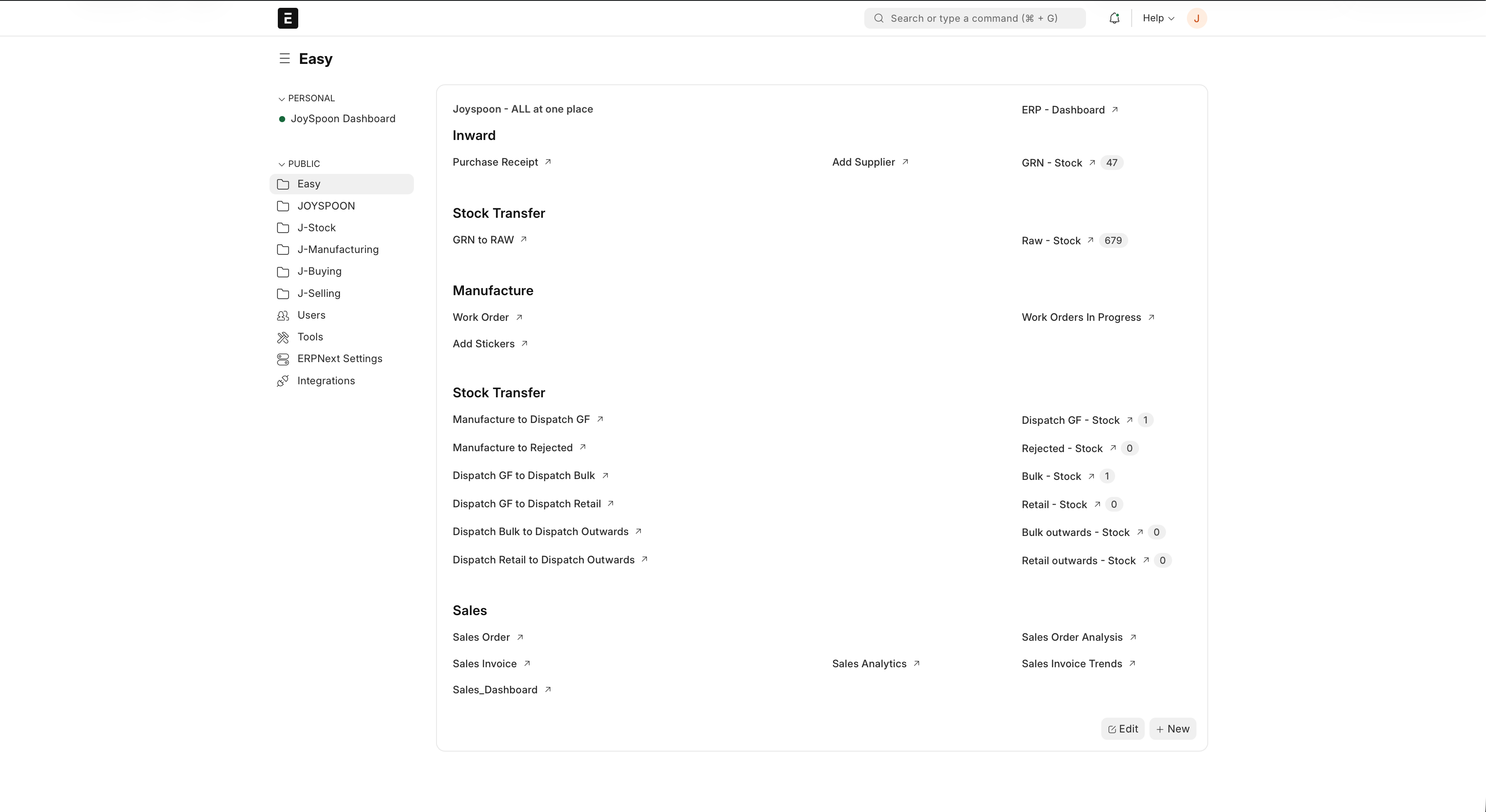Image resolution: width=1486 pixels, height=812 pixels.
Task: Open Dispatch Retail to Dispatch Outwards link
Action: [x=543, y=559]
